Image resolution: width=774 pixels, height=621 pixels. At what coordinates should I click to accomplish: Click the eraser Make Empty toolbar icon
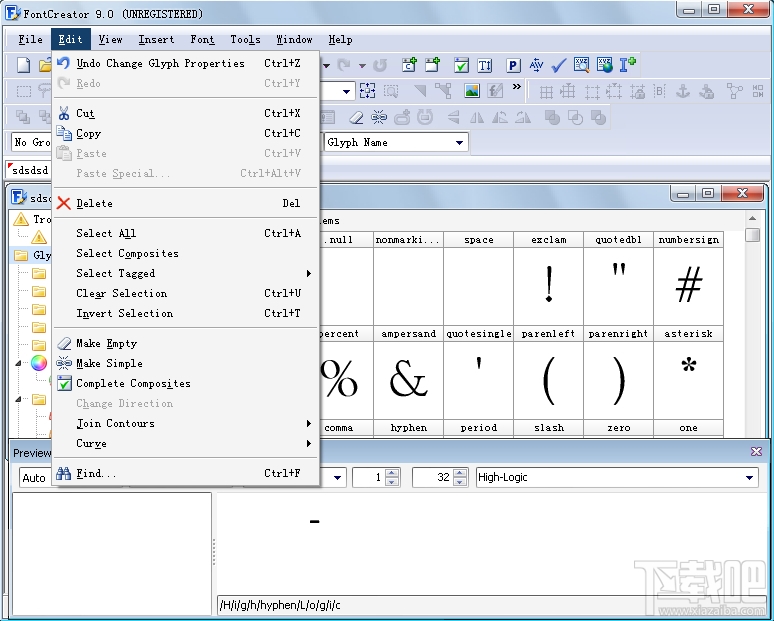coord(356,117)
